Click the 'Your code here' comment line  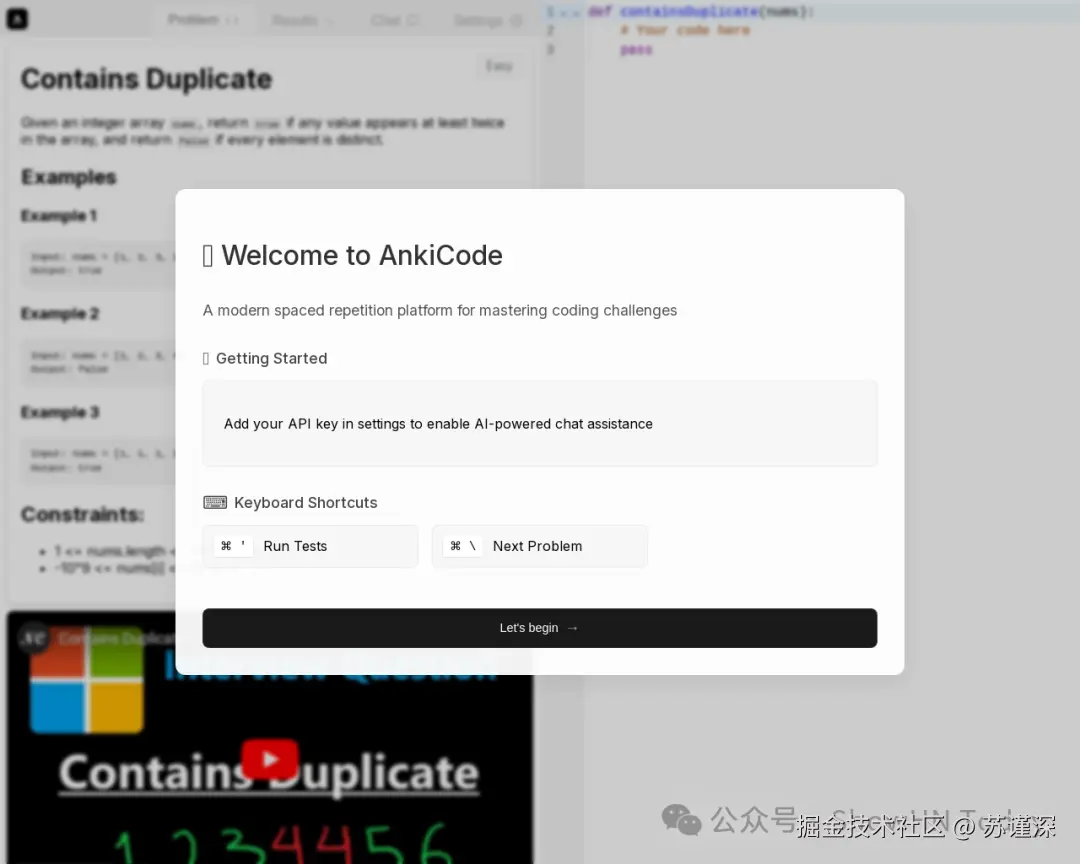[685, 30]
